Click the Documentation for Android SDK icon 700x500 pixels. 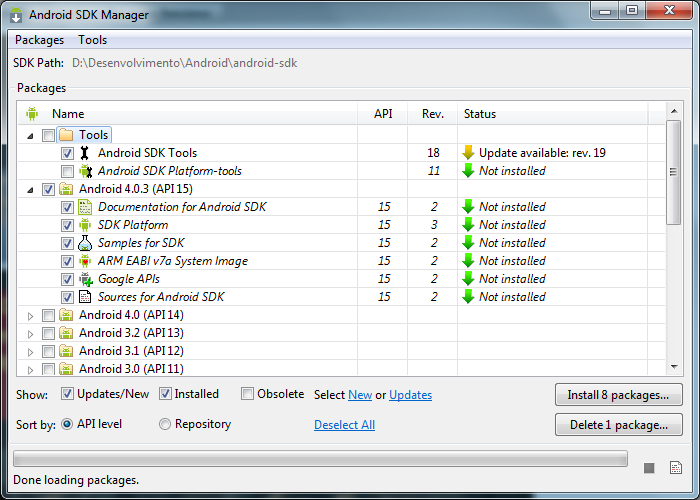pos(85,207)
